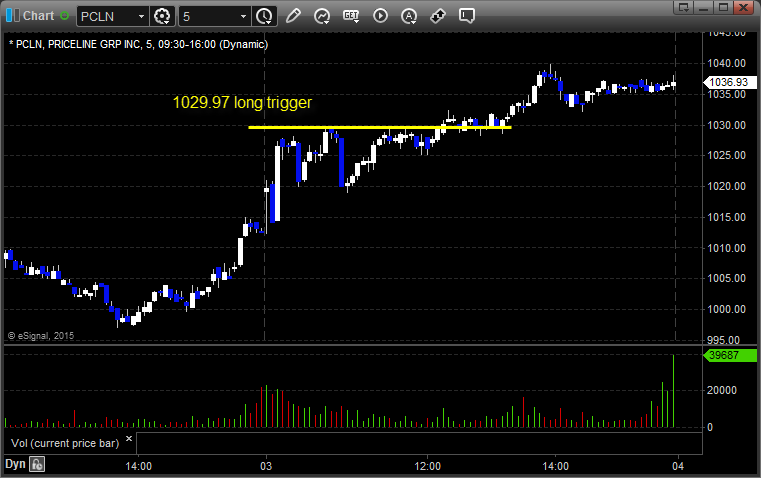Click the Dyn scaling label

pyautogui.click(x=15, y=464)
